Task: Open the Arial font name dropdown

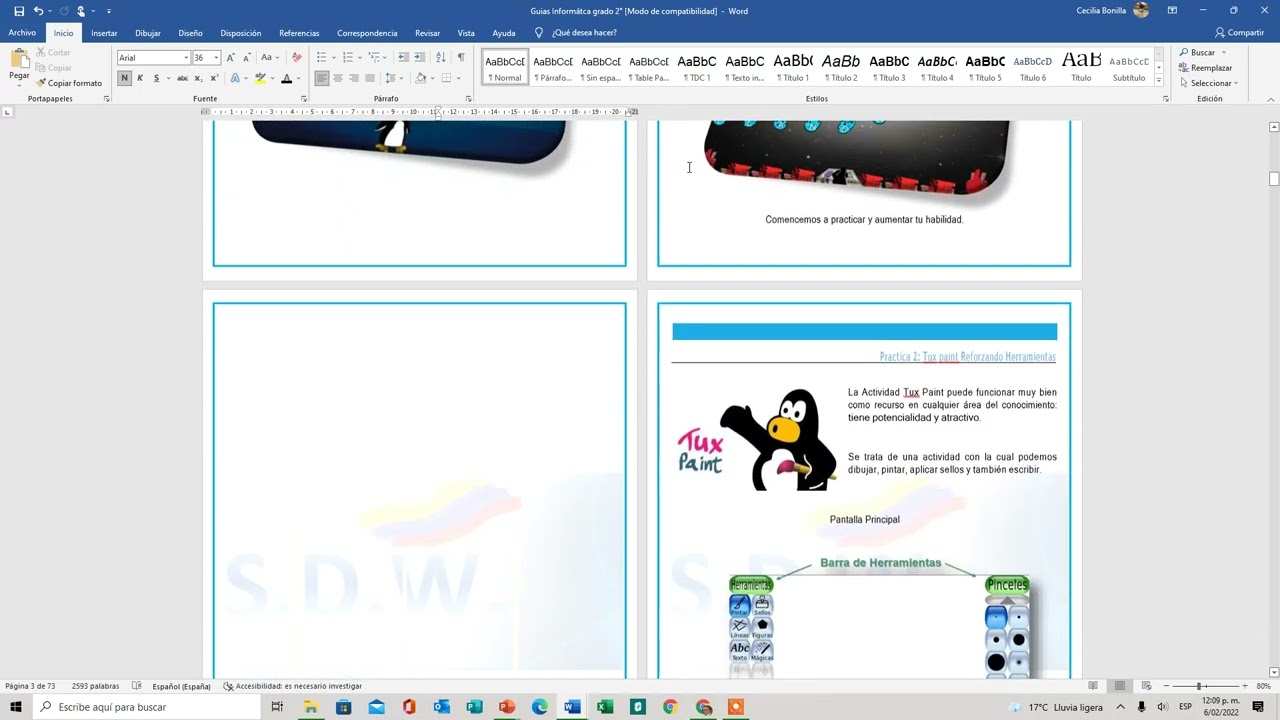Action: [x=186, y=58]
